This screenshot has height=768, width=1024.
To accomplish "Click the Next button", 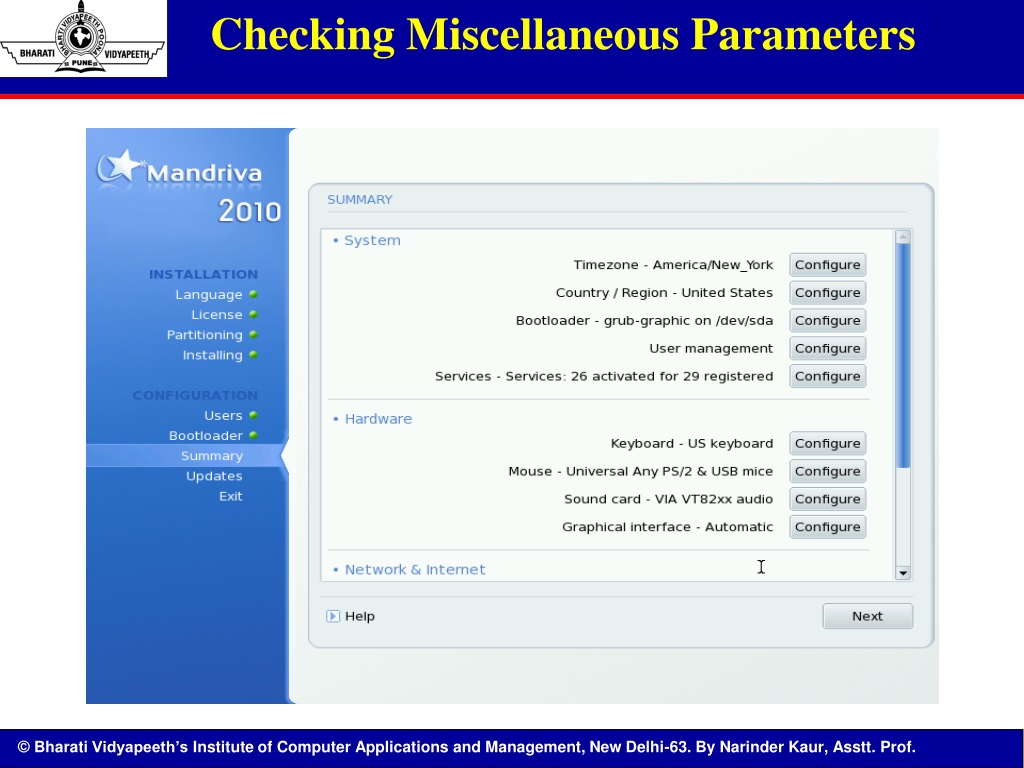I will tap(867, 616).
